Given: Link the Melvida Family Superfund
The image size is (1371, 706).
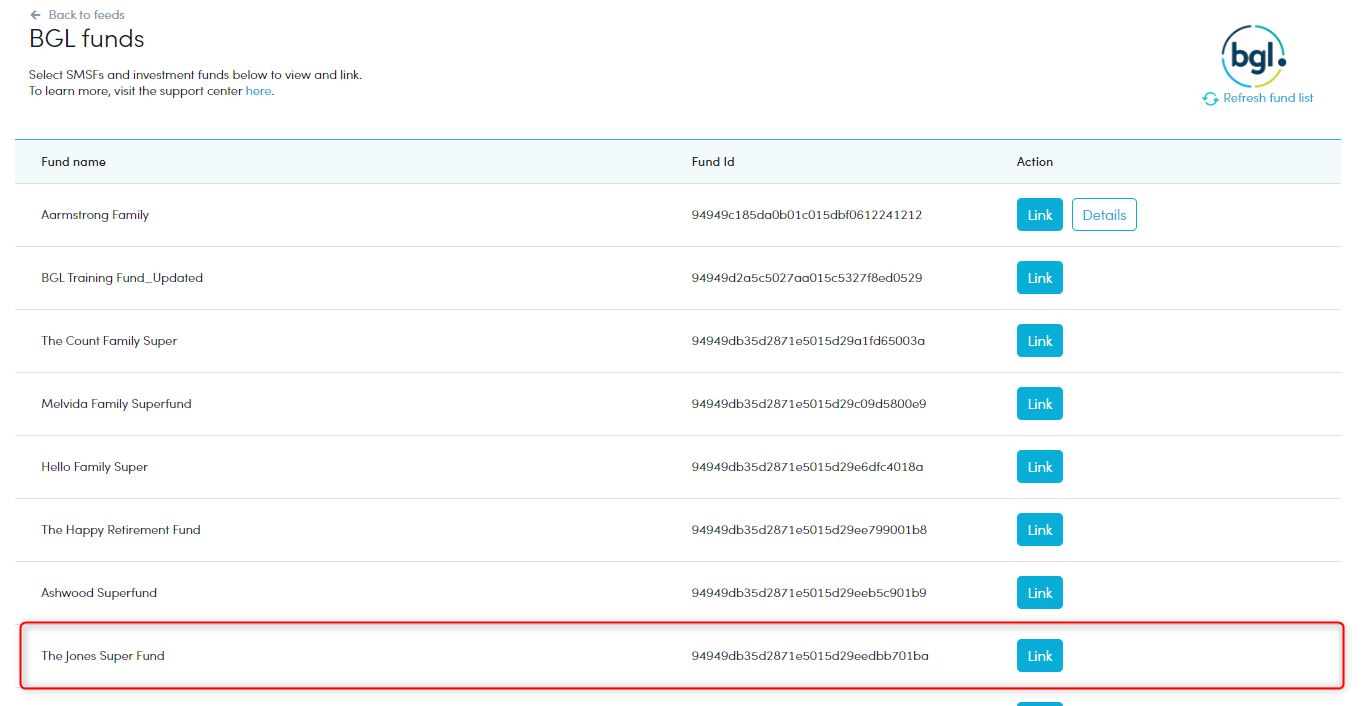Looking at the screenshot, I should click(x=1040, y=404).
